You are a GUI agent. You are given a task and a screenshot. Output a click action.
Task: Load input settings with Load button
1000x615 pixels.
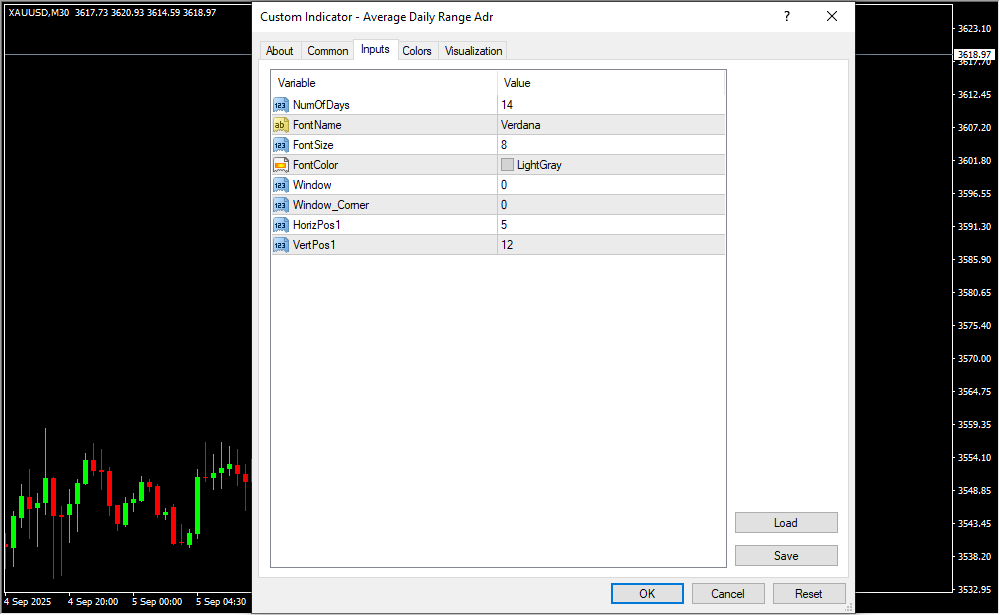click(x=786, y=523)
